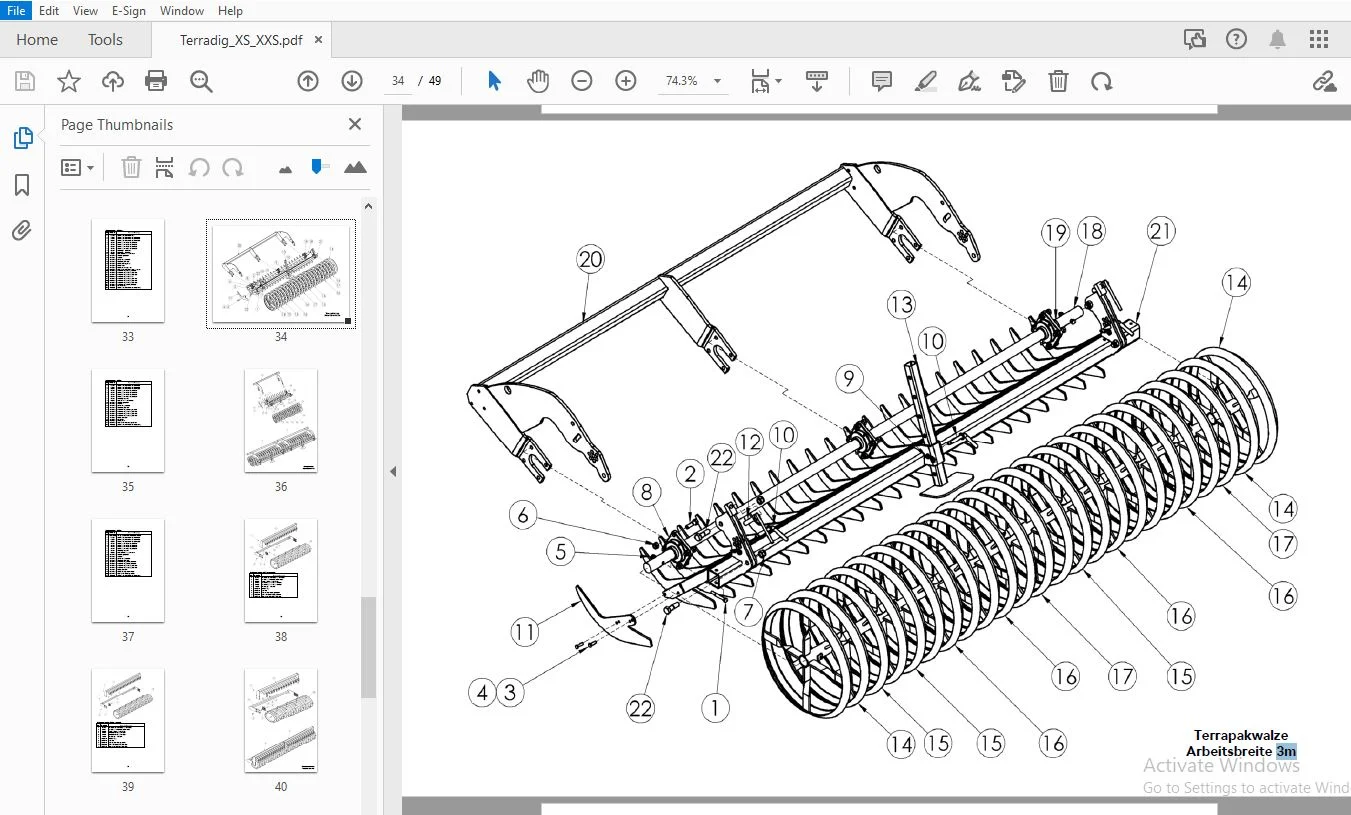
Task: Open the Attachments paperclip panel
Action: 22,231
